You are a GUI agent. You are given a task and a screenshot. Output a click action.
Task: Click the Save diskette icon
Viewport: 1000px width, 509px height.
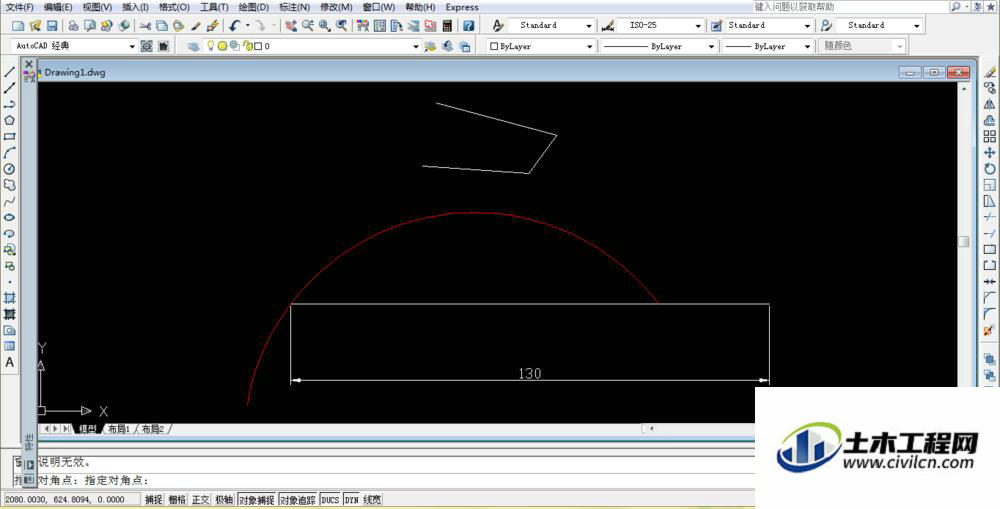tap(52, 26)
